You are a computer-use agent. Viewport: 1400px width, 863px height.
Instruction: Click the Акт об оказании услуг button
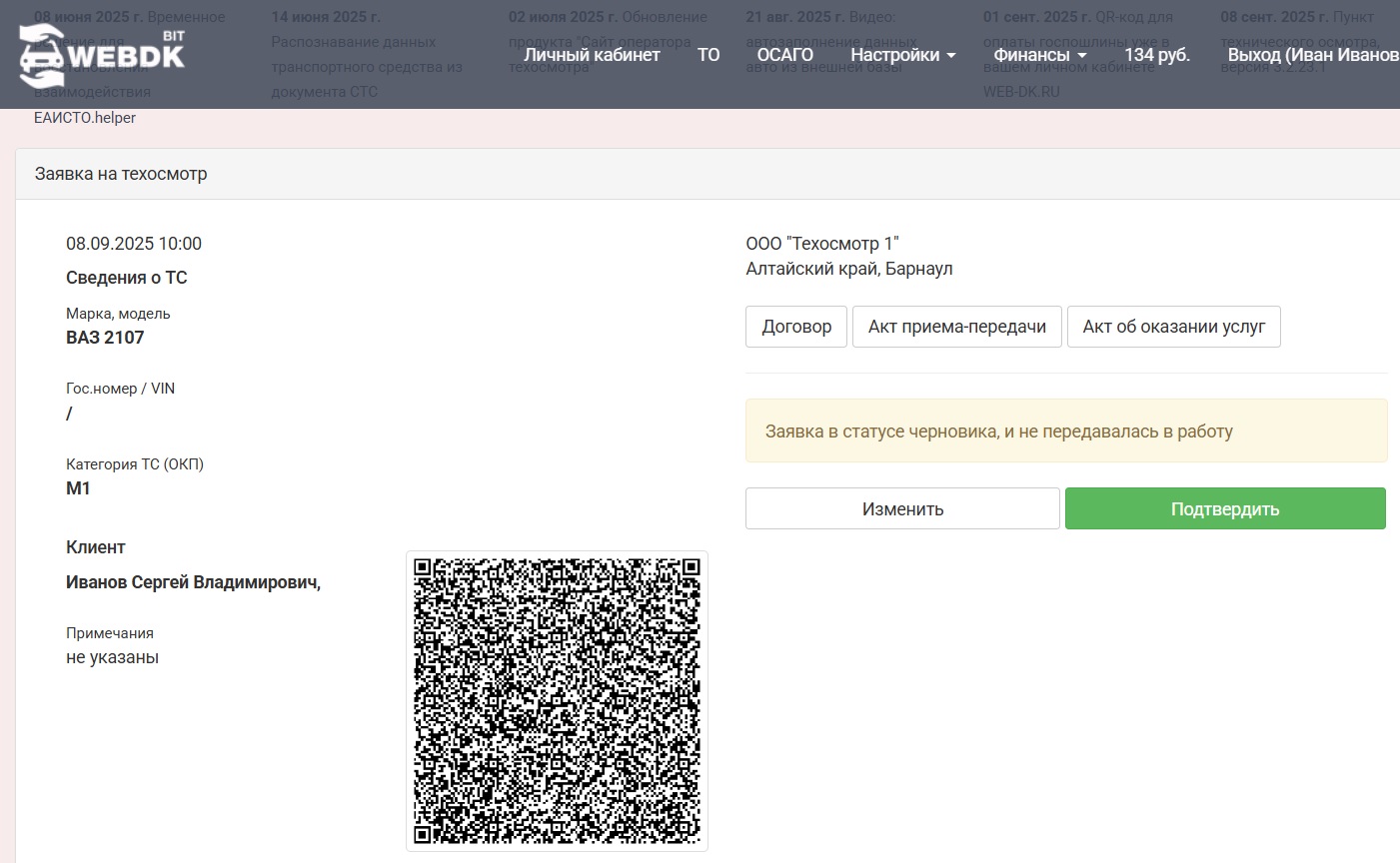coord(1173,327)
